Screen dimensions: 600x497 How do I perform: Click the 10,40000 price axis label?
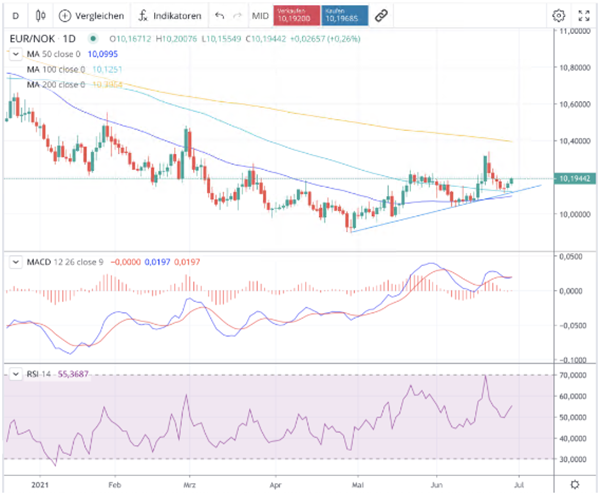pos(575,141)
